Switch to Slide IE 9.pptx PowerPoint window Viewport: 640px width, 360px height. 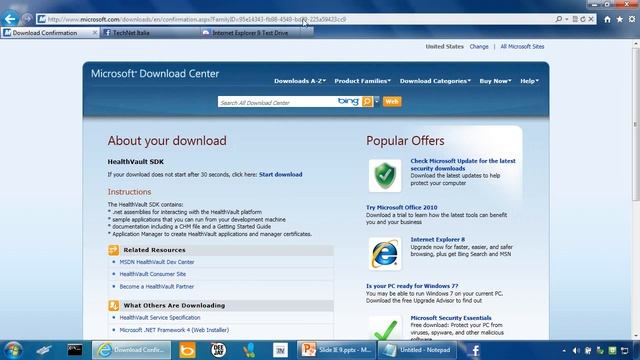(x=336, y=350)
